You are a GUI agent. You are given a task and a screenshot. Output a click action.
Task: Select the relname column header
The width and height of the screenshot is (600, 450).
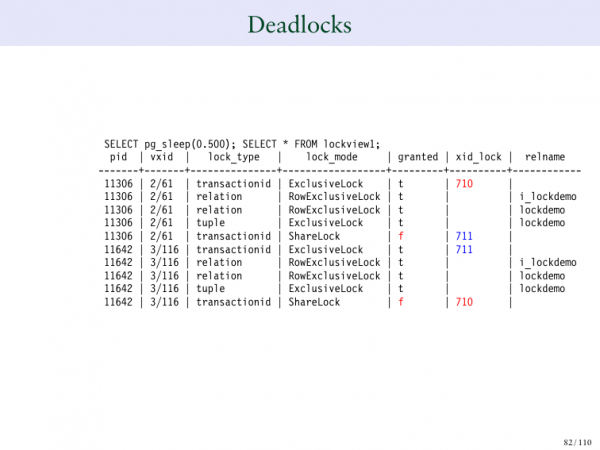545,157
